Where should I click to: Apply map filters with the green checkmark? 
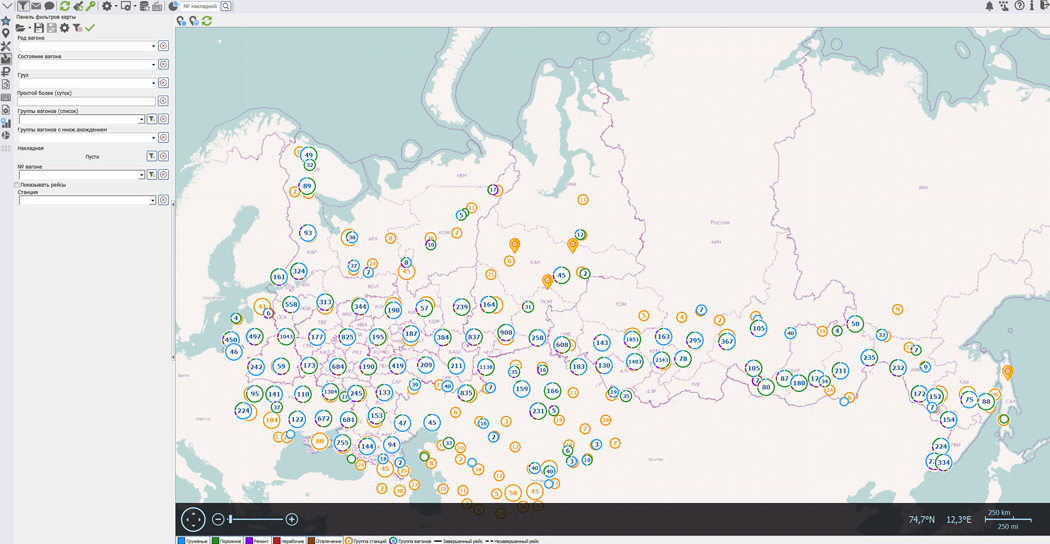[90, 28]
